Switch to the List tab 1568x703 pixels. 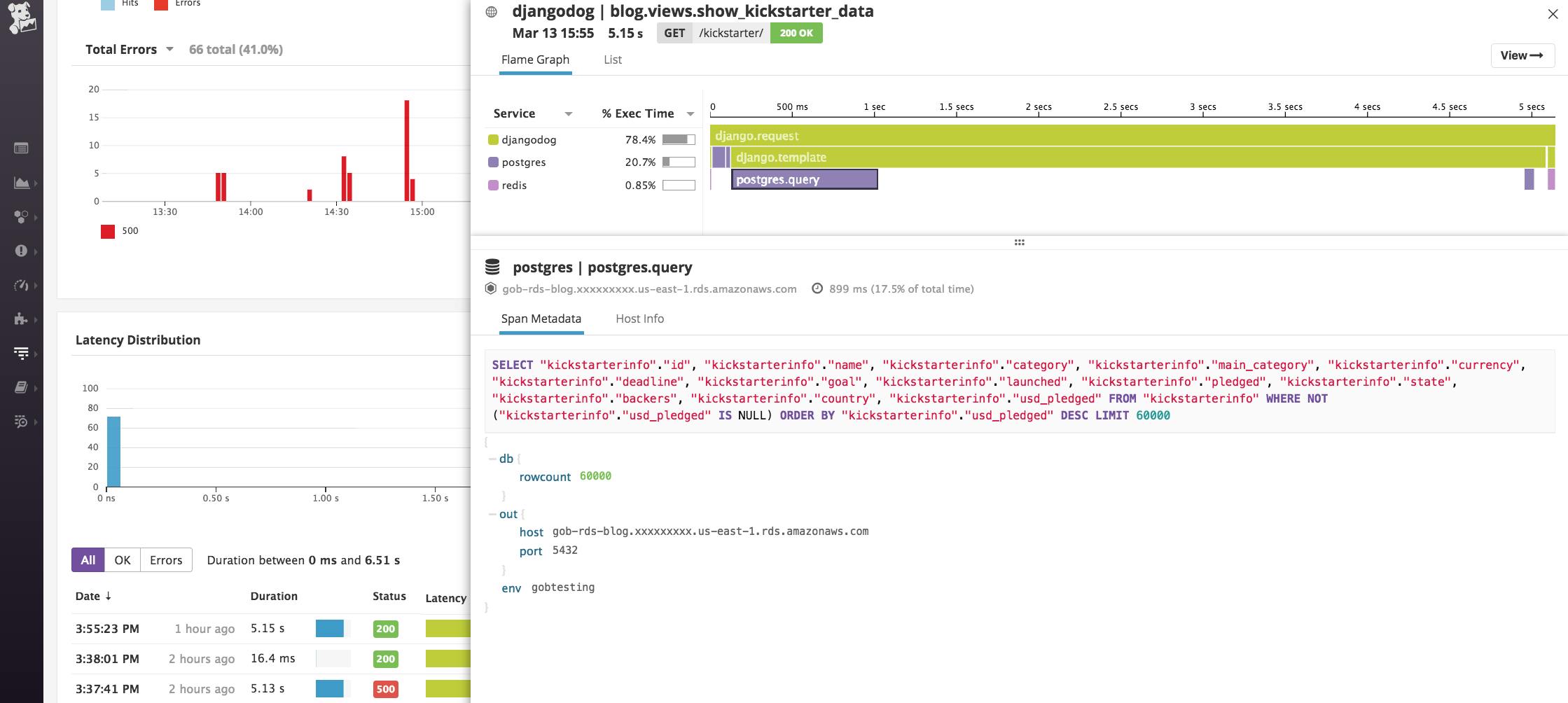[x=611, y=60]
